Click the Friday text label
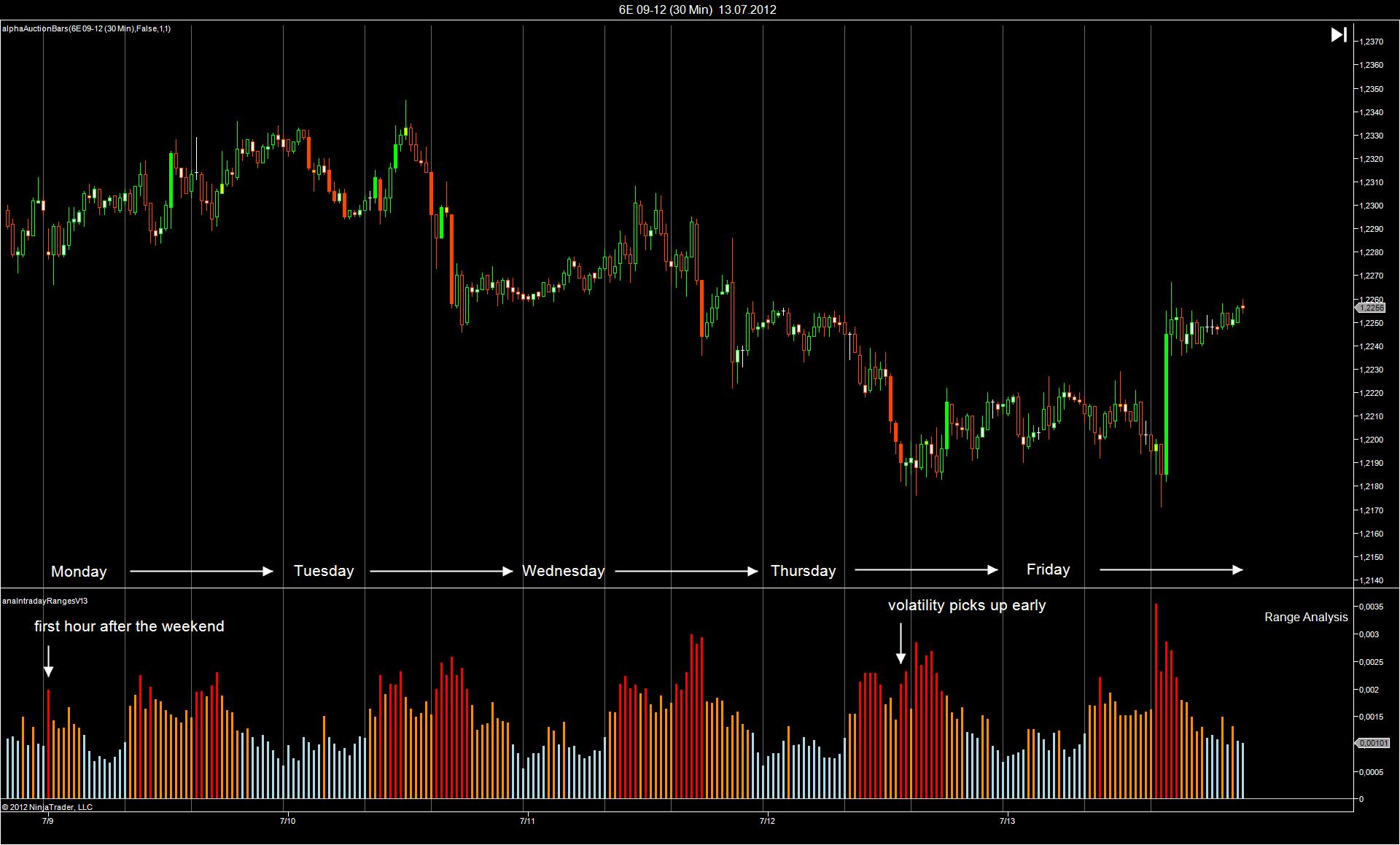This screenshot has width=1400, height=845. 1049,569
